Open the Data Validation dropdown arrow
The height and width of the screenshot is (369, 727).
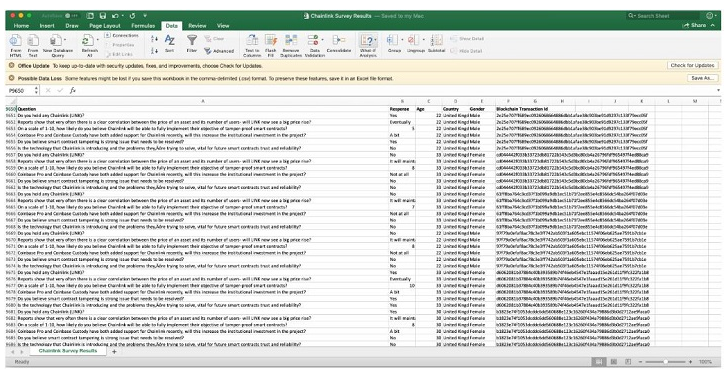(x=322, y=40)
